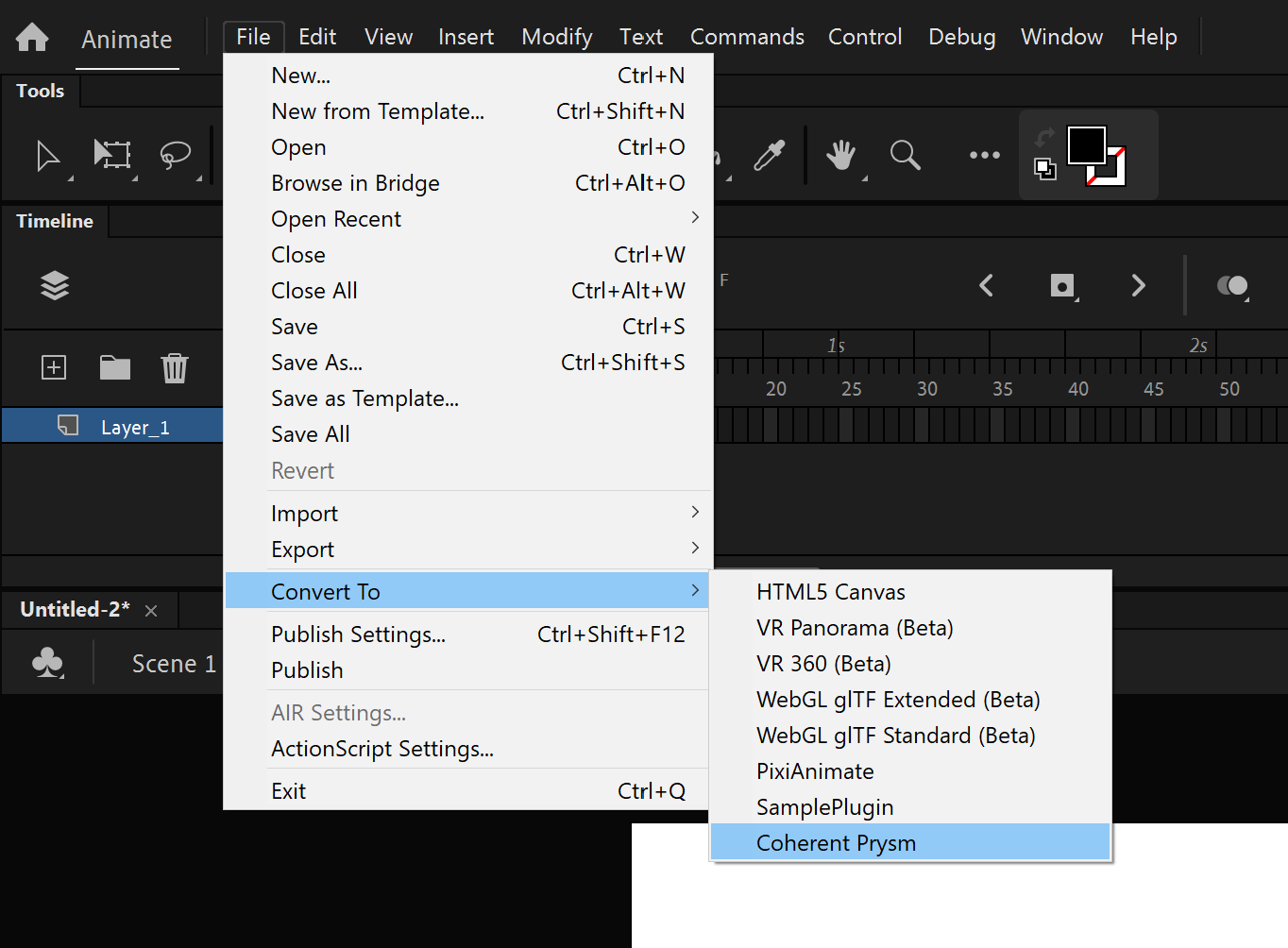Open the Help menu
1288x948 pixels.
1153,37
